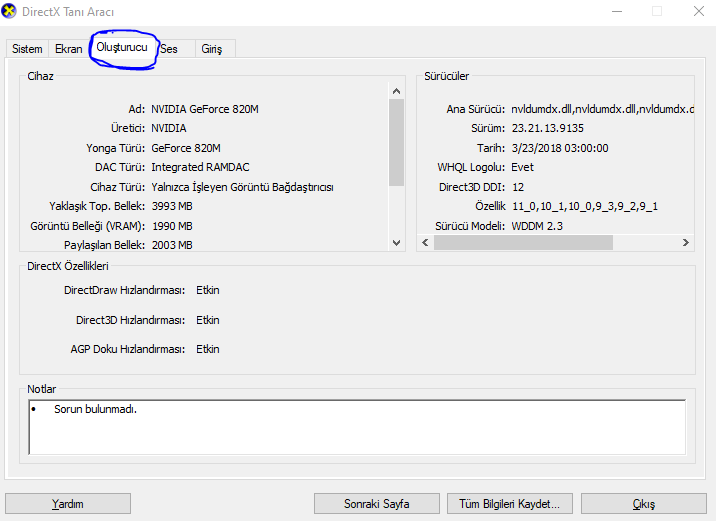Click inside the Notlar text box
The height and width of the screenshot is (521, 716).
(357, 427)
